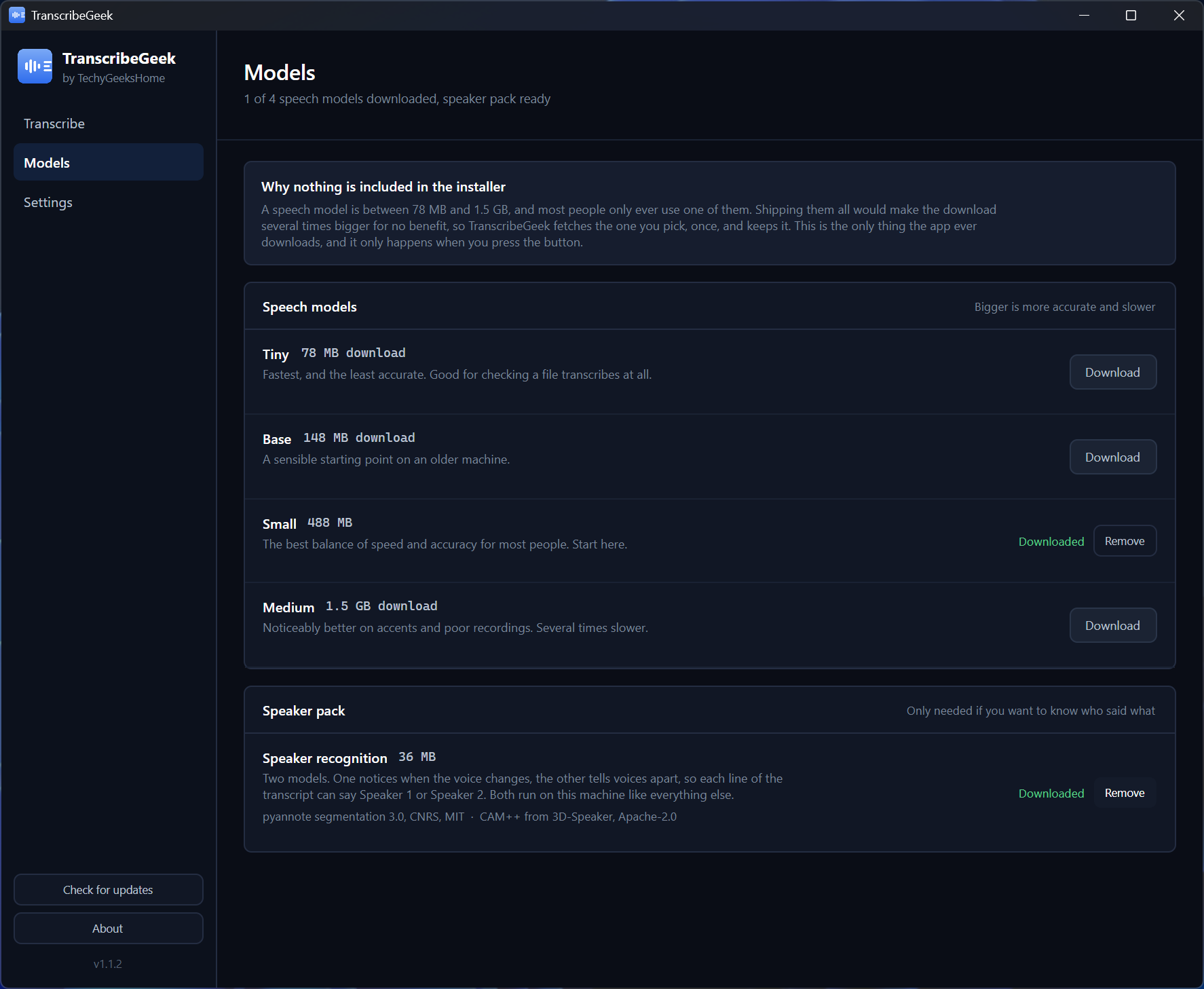The image size is (1204, 989).
Task: Download the Base speech model
Action: [x=1113, y=457]
